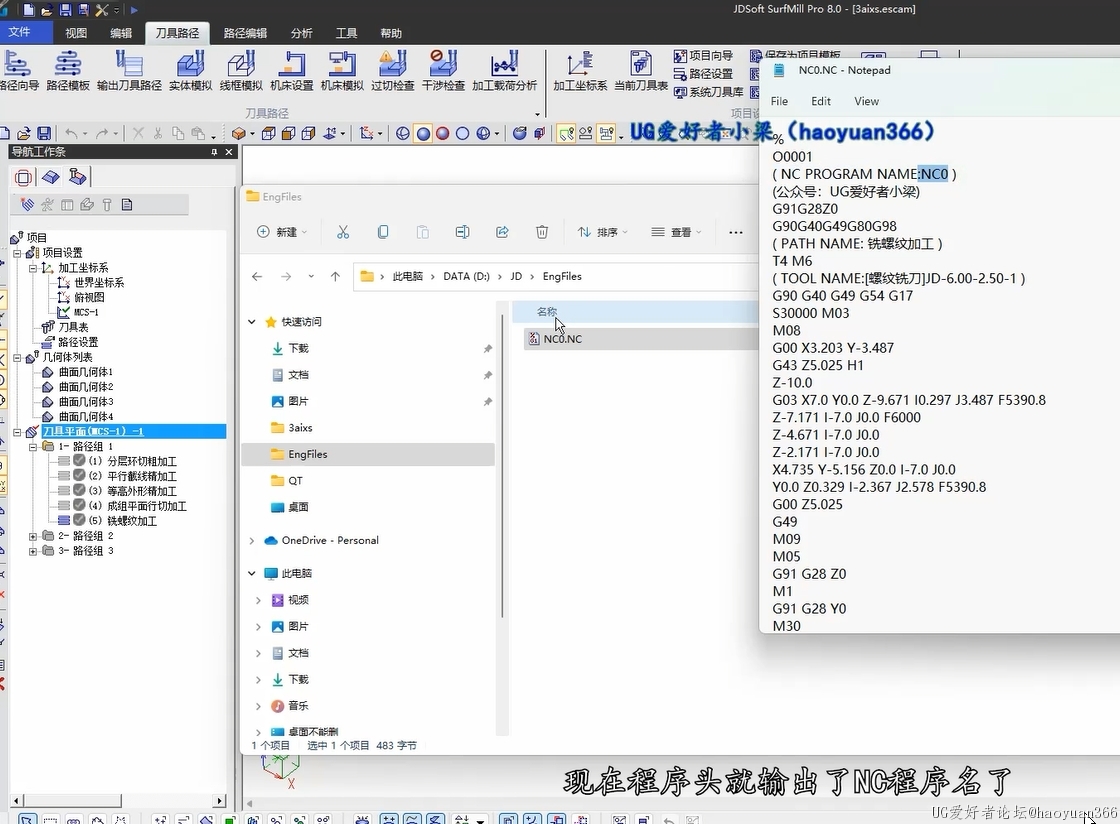
Task: Go up one folder level in Explorer
Action: pos(335,276)
